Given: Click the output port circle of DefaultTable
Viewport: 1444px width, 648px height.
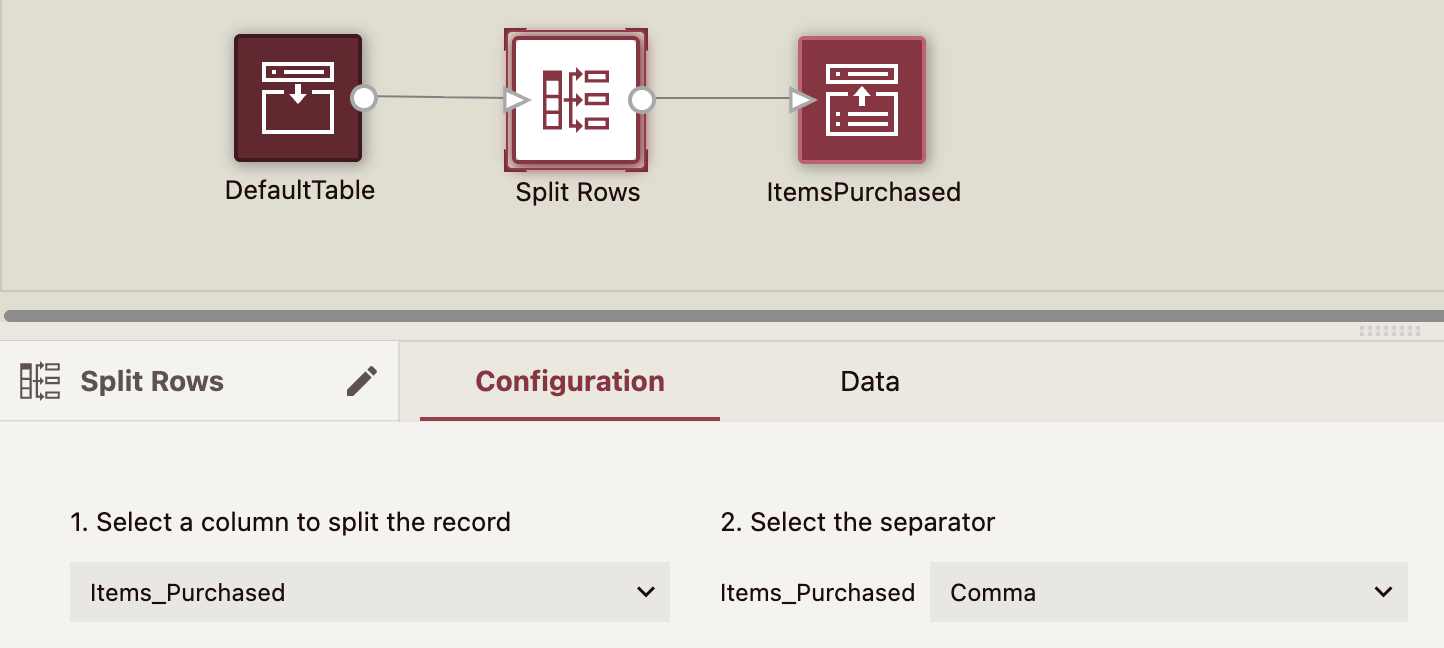Looking at the screenshot, I should [x=364, y=98].
